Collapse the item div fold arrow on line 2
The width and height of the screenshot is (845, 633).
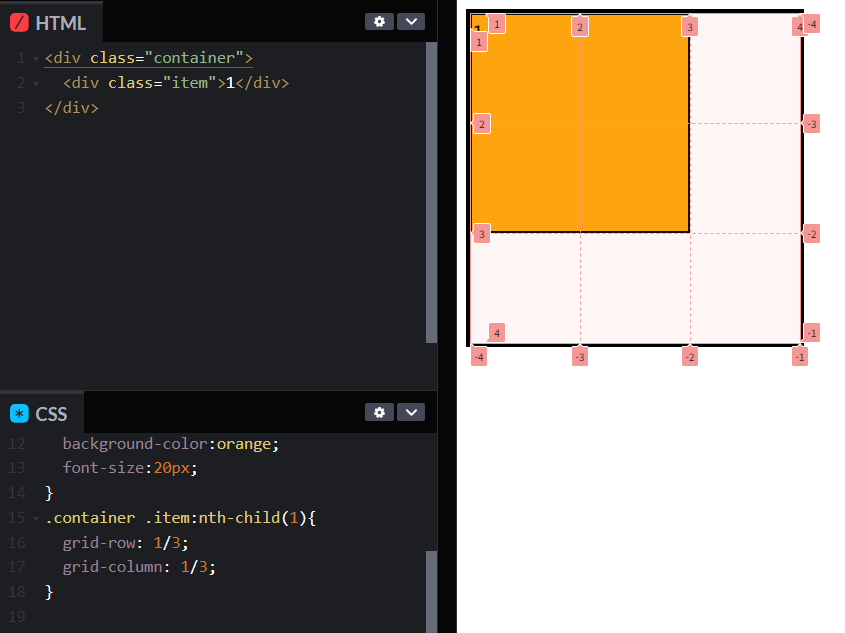pyautogui.click(x=36, y=84)
